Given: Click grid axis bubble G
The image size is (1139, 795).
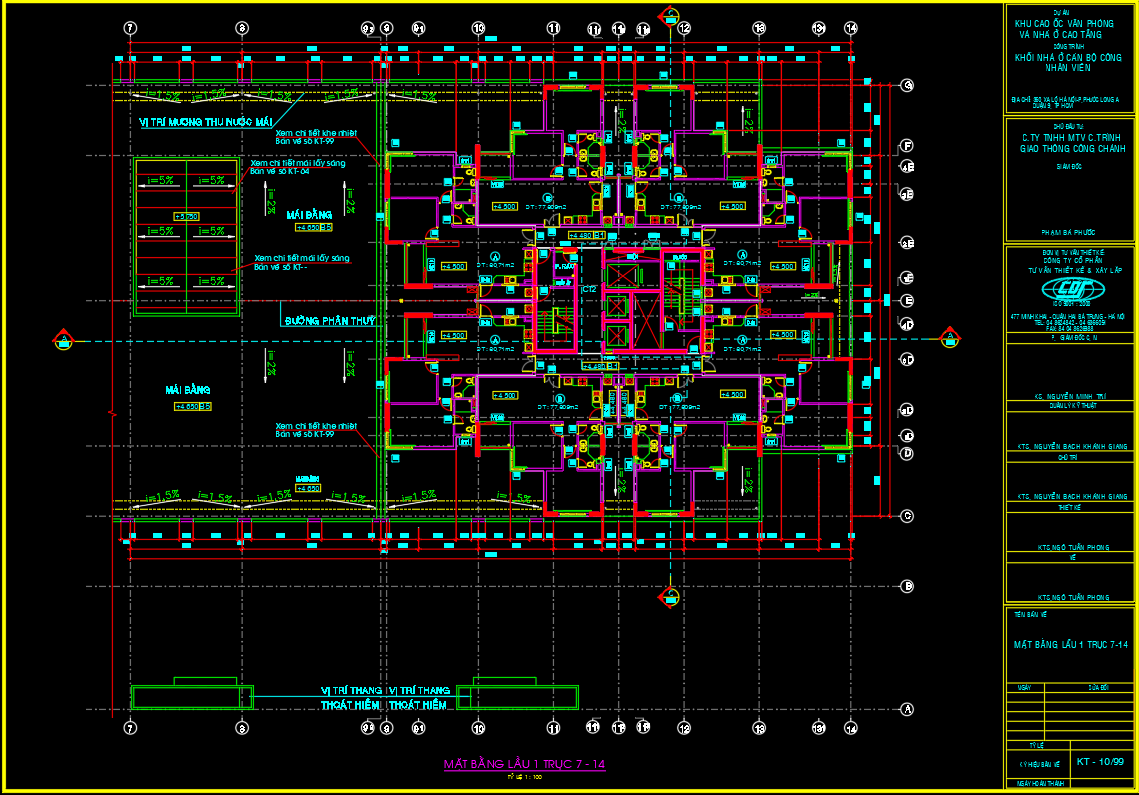Looking at the screenshot, I should (907, 86).
